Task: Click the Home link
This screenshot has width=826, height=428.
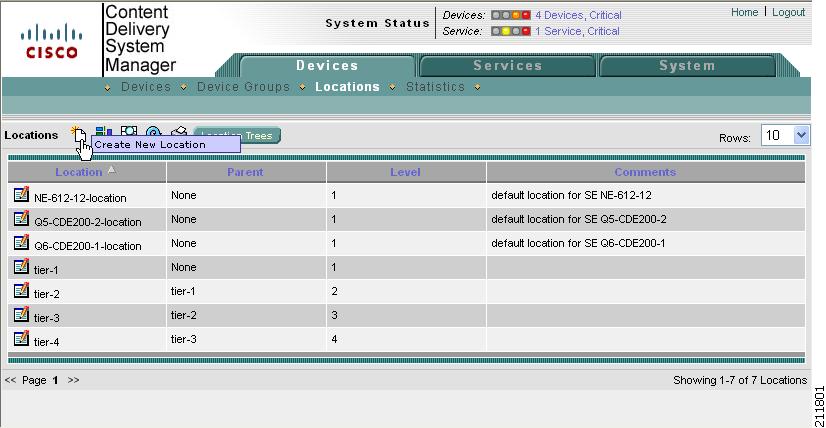Action: (744, 12)
